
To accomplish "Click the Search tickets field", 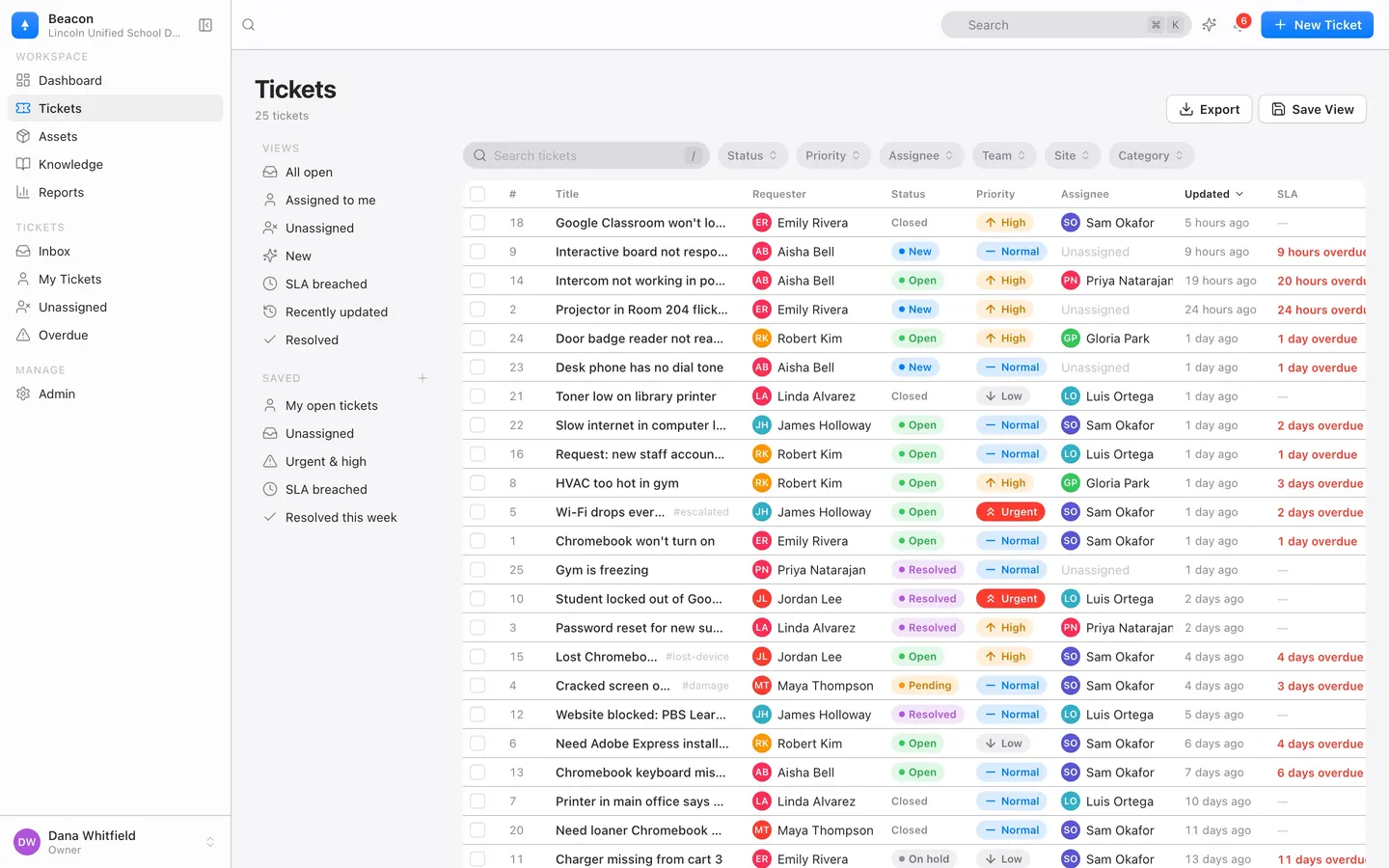I will 586,155.
